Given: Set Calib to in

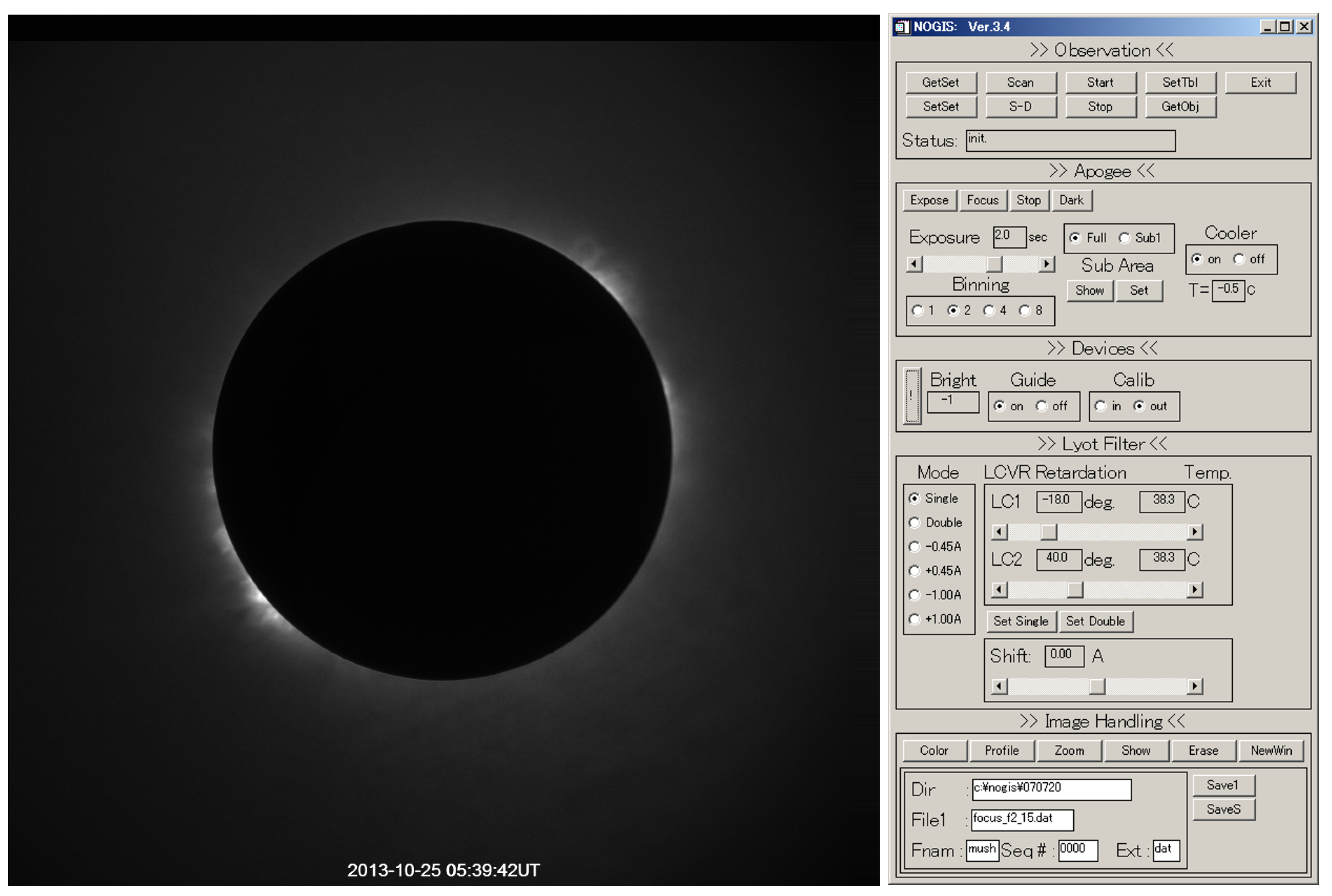Looking at the screenshot, I should (1102, 406).
